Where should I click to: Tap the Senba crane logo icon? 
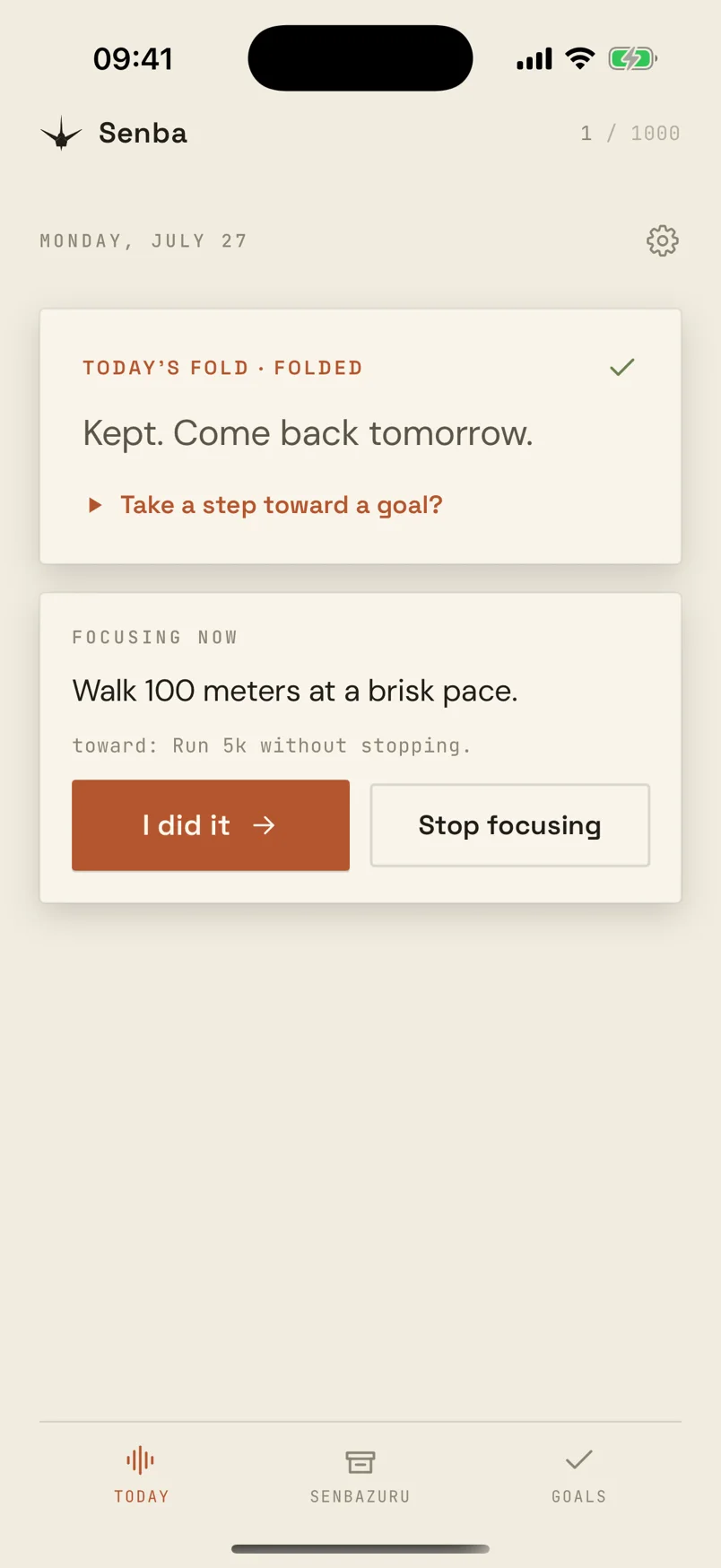[61, 134]
